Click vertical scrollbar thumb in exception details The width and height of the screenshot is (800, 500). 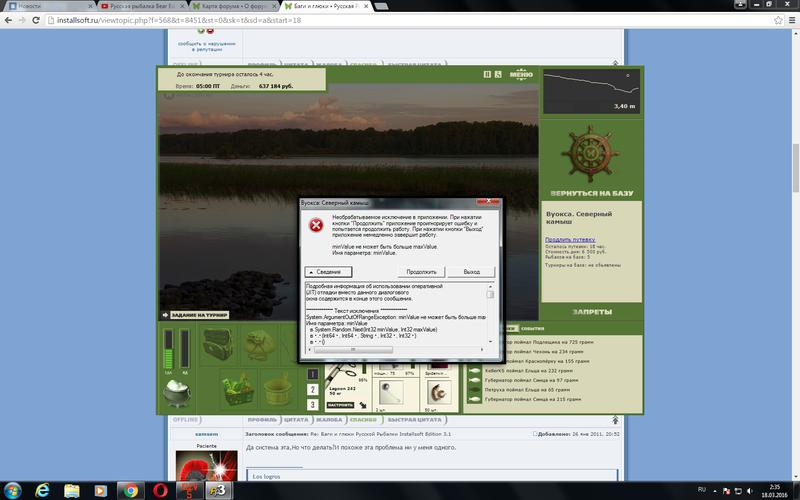(490, 294)
